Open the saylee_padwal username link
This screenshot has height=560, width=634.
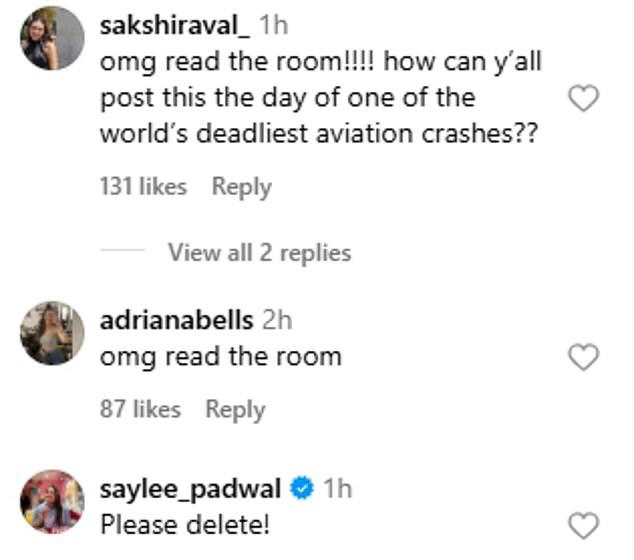[x=192, y=489]
